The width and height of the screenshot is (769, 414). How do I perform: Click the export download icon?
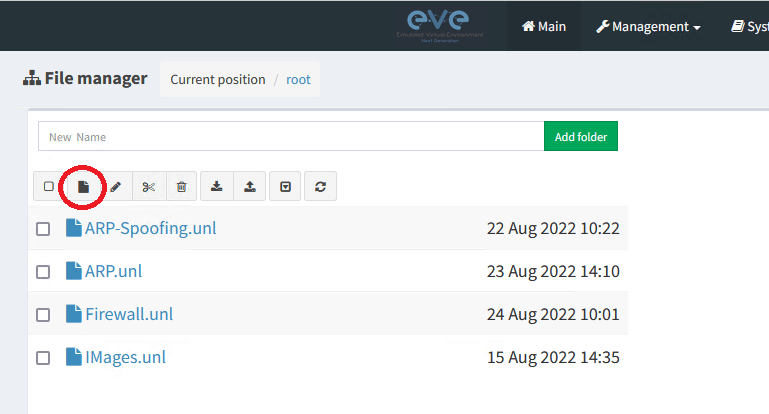217,186
